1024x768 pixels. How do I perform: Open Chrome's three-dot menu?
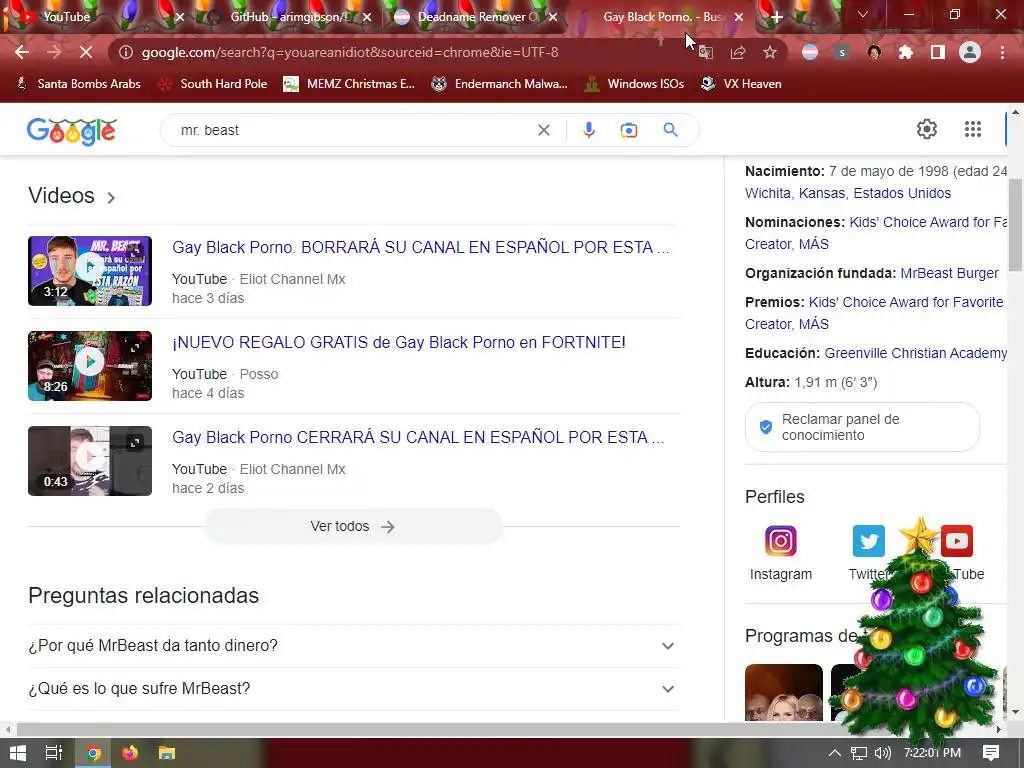coord(1002,52)
